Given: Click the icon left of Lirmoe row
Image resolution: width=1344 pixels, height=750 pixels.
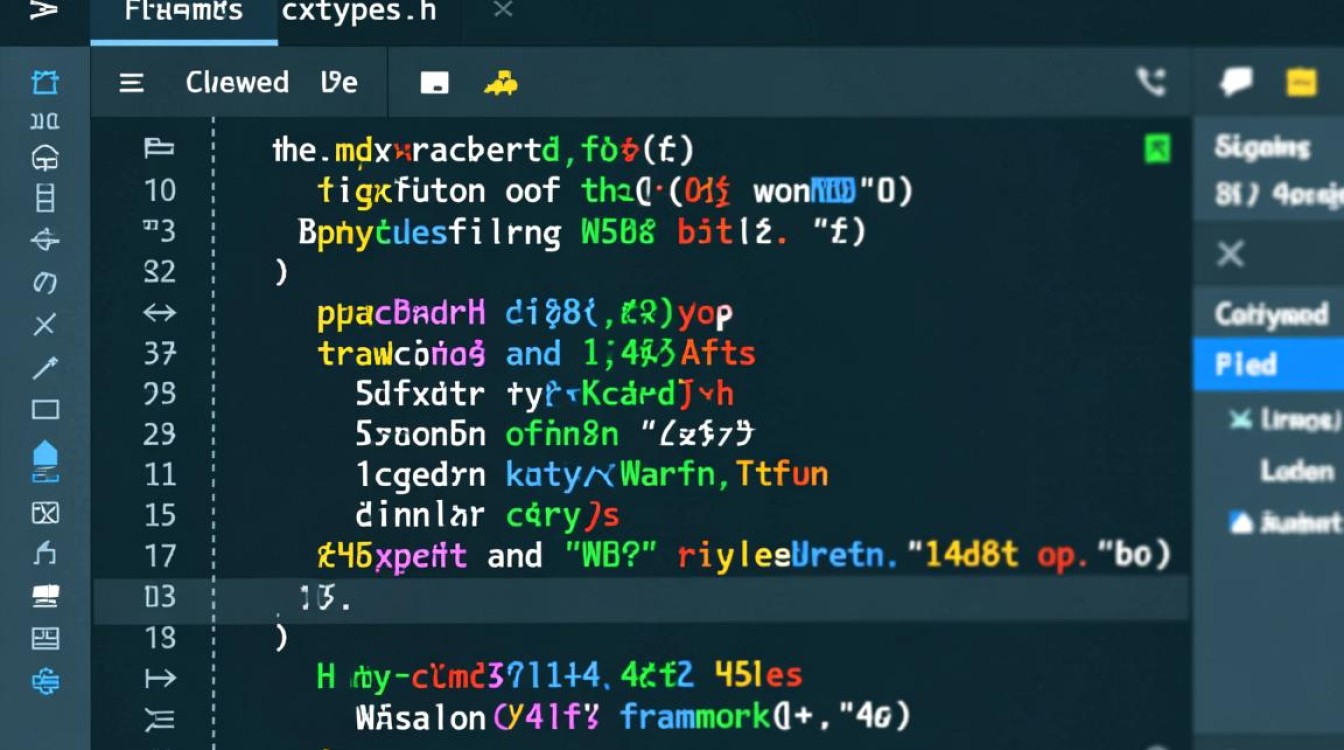Looking at the screenshot, I should (x=1240, y=420).
